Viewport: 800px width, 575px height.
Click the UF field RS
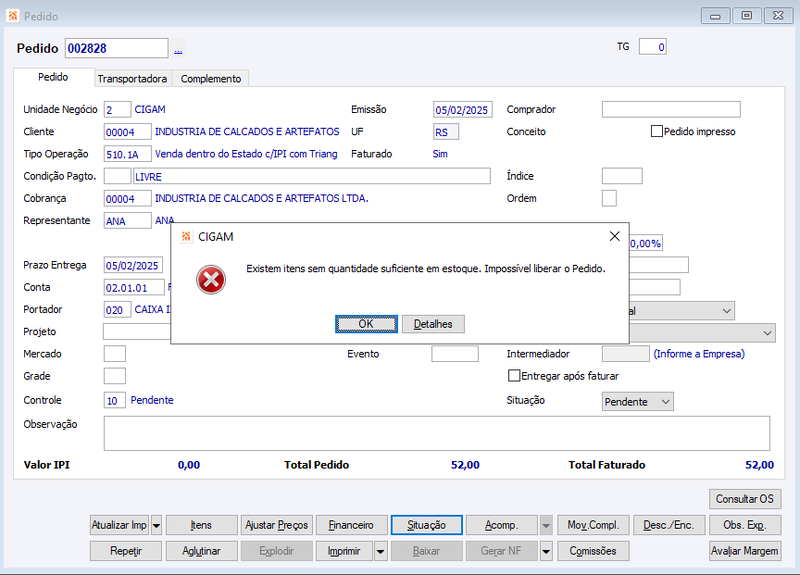[446, 132]
